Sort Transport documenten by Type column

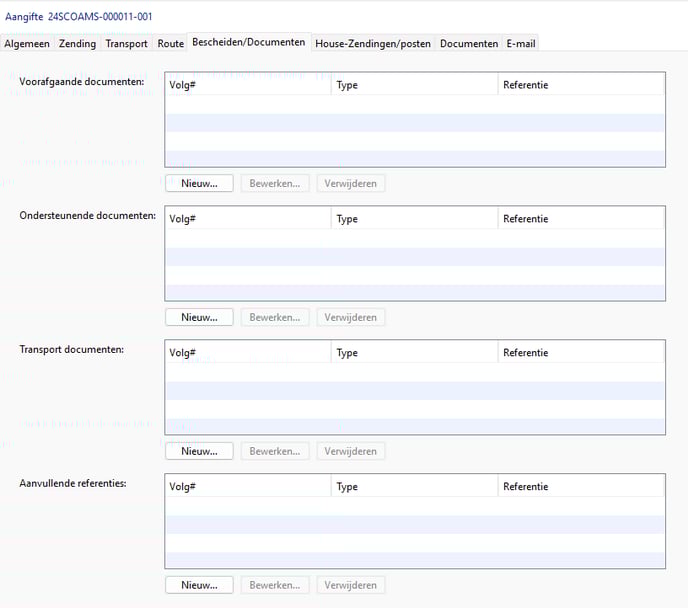point(415,352)
